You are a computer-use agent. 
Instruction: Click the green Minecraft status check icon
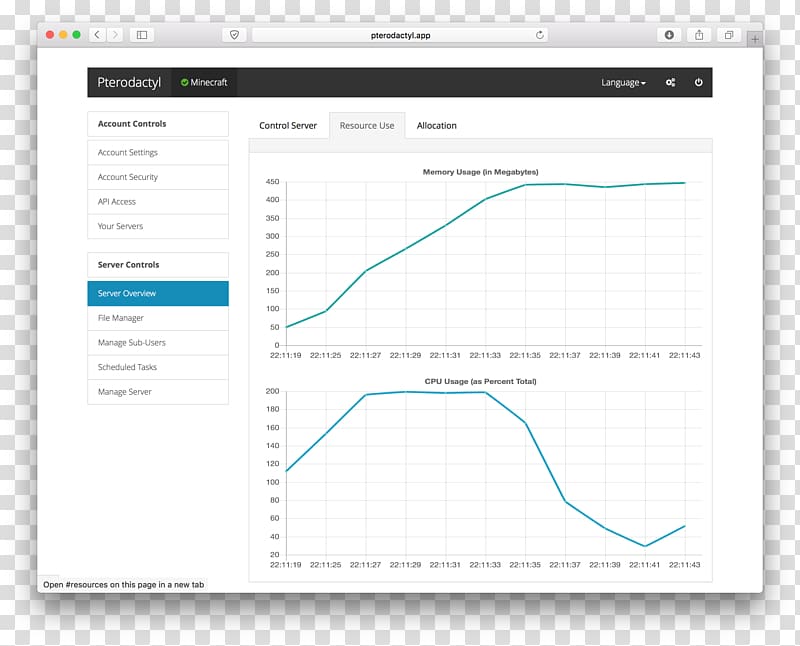pos(184,82)
